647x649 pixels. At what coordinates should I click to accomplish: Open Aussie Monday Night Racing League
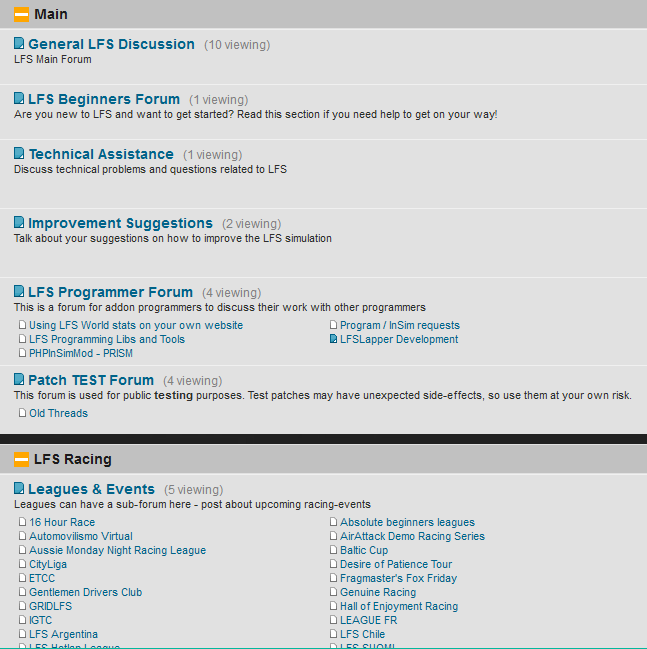(118, 550)
